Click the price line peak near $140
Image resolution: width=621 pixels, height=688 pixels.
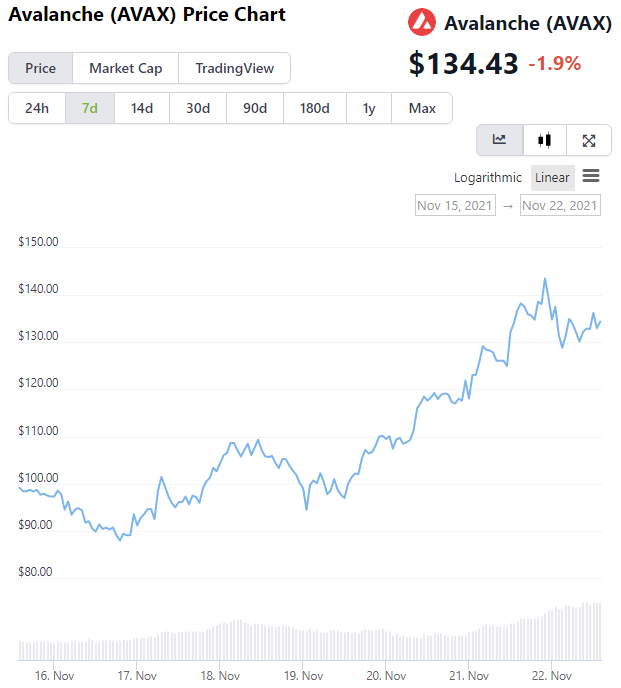(x=544, y=279)
